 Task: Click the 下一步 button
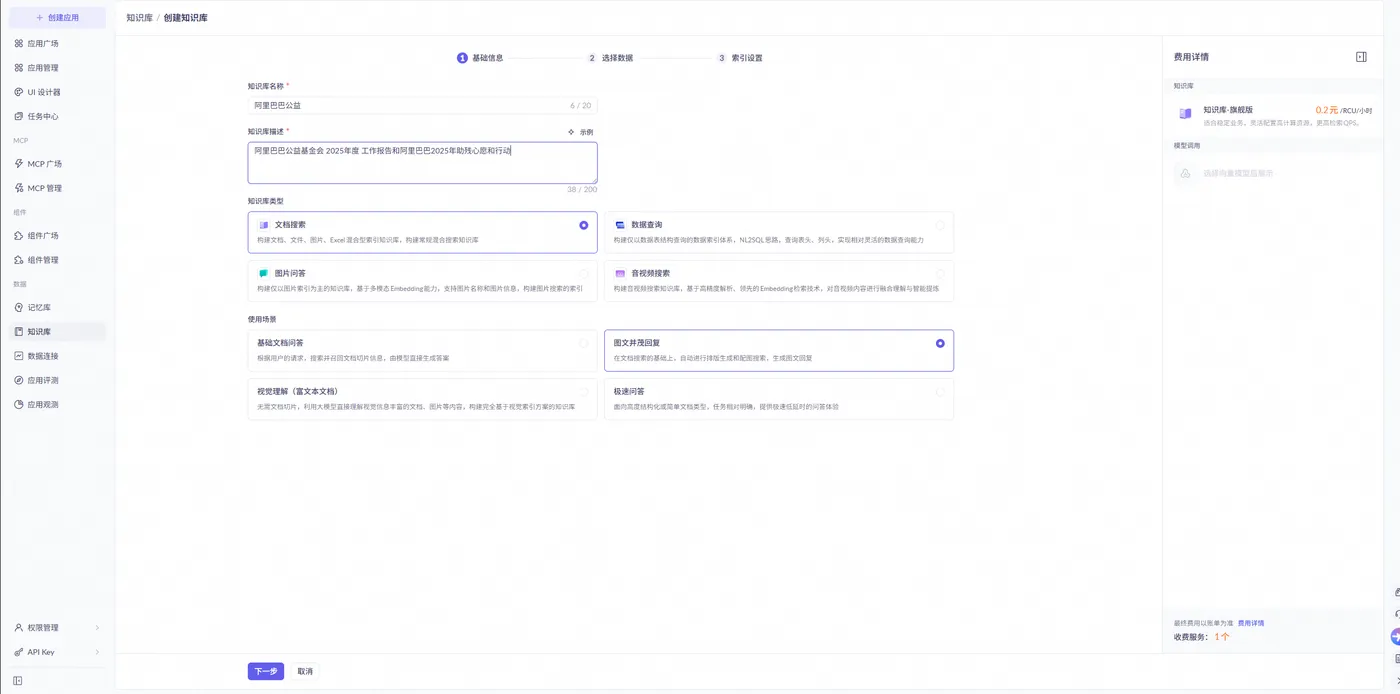[x=266, y=671]
